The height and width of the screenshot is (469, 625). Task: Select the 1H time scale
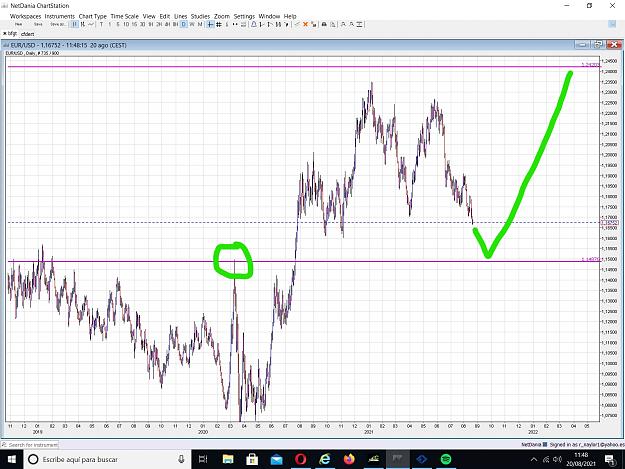tap(151, 24)
